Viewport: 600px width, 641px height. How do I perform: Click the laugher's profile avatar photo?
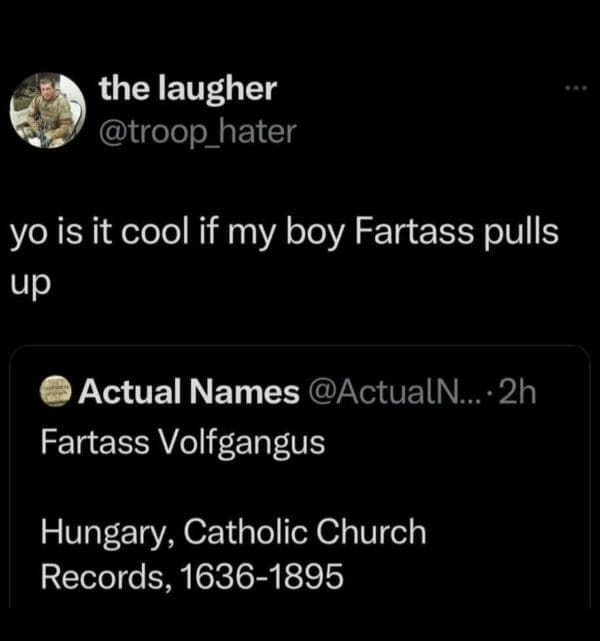click(x=48, y=110)
